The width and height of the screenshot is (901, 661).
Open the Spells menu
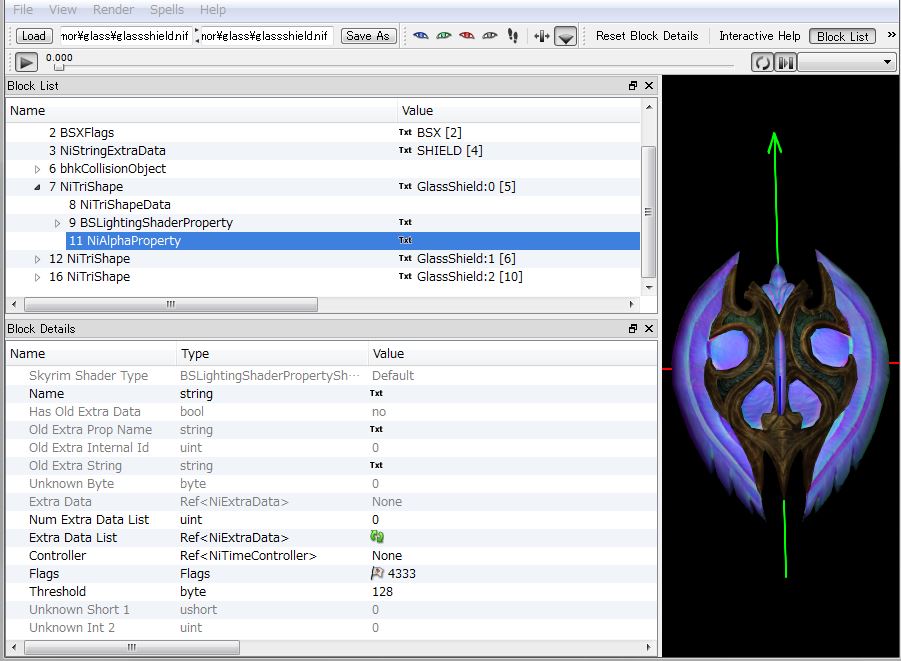tap(167, 10)
